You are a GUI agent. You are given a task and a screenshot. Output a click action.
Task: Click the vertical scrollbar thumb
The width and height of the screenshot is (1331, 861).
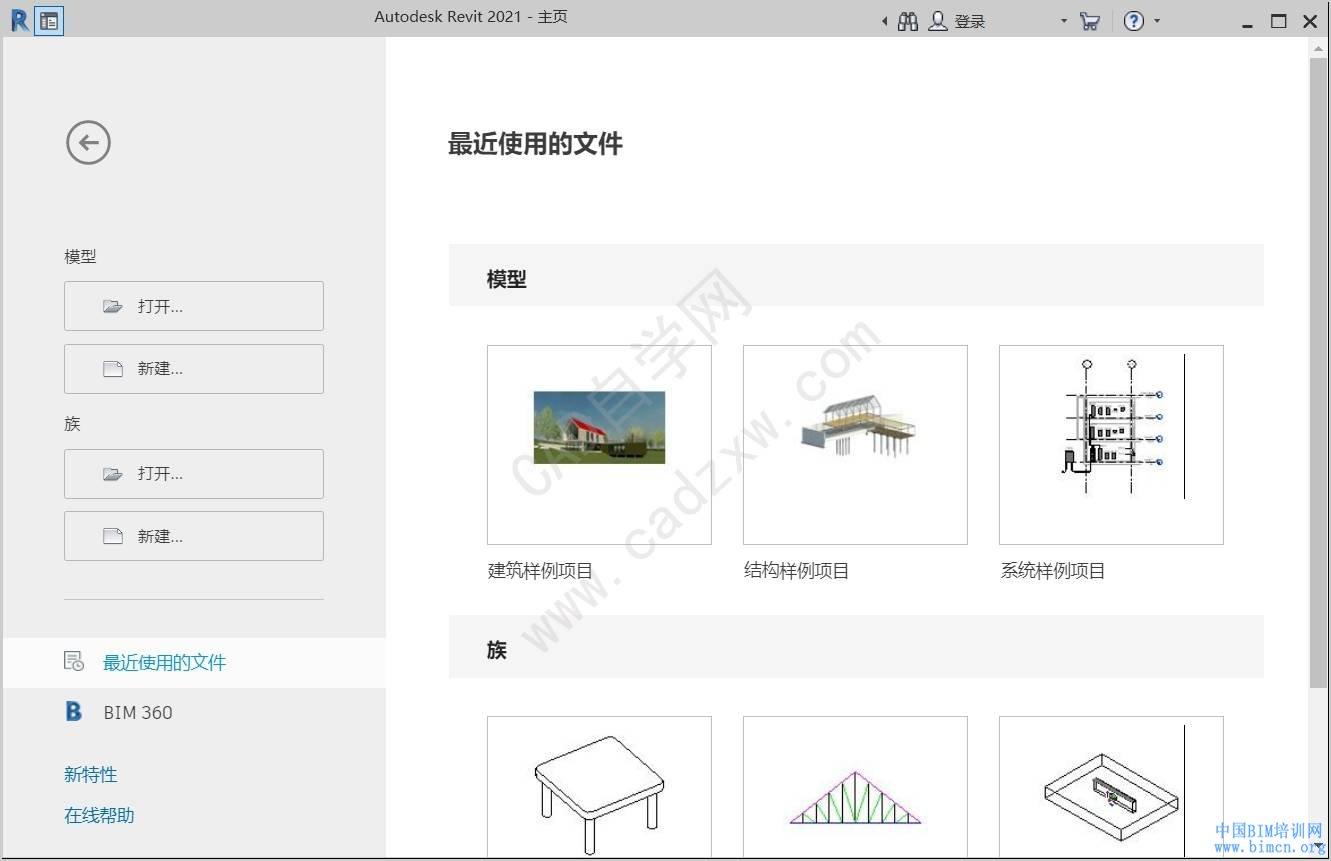tap(1318, 372)
